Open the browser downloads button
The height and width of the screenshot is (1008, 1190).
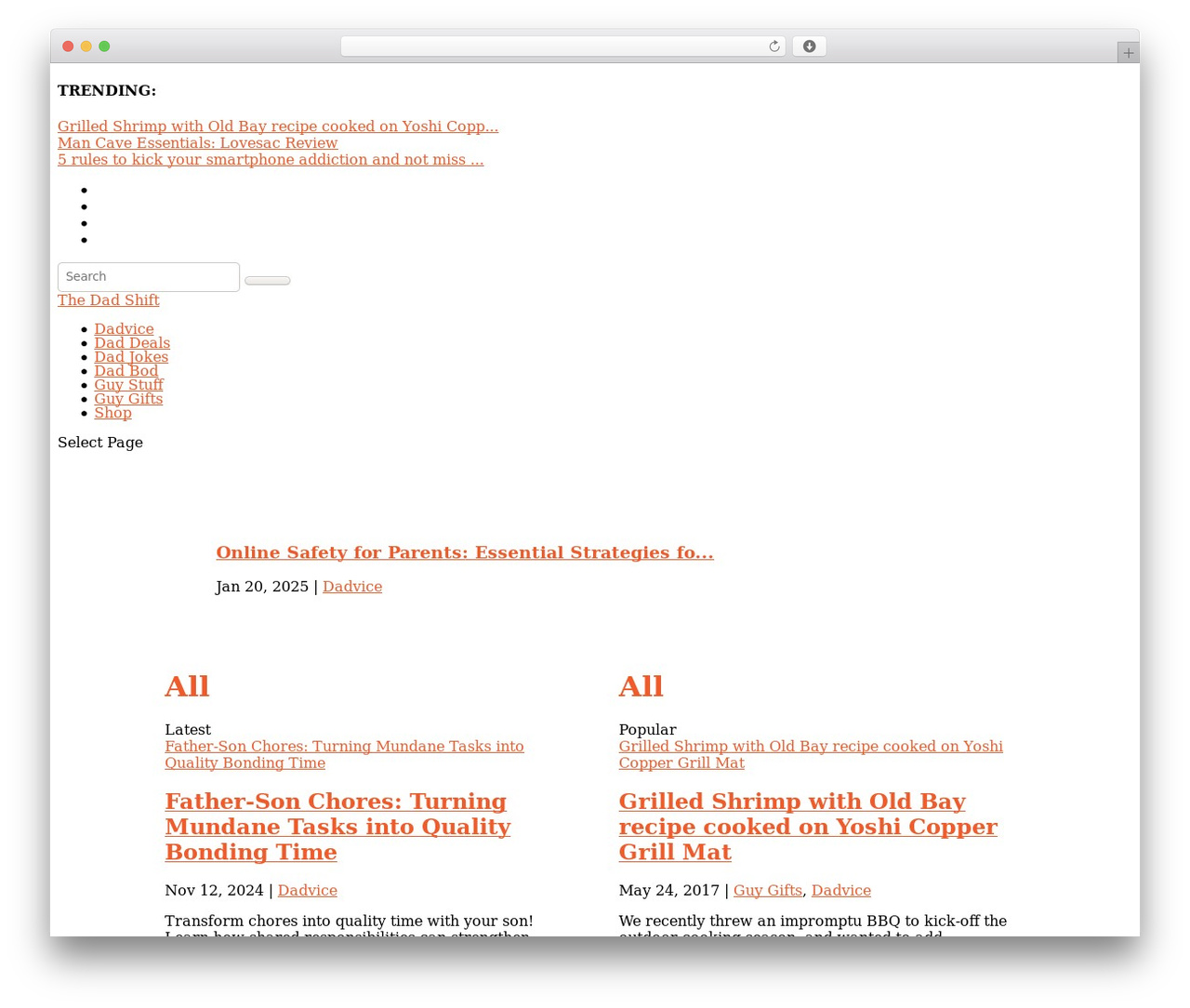pos(809,46)
